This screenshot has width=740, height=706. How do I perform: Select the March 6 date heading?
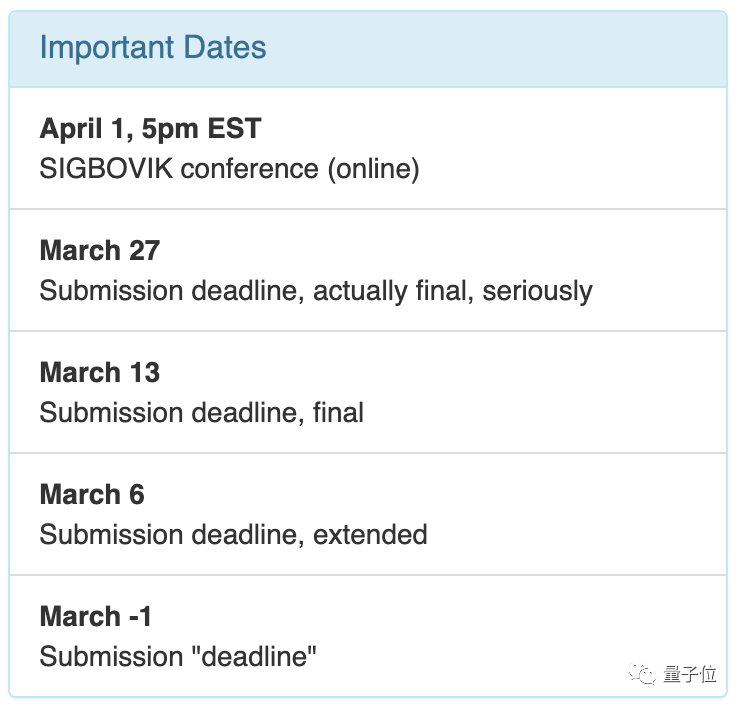(x=92, y=495)
